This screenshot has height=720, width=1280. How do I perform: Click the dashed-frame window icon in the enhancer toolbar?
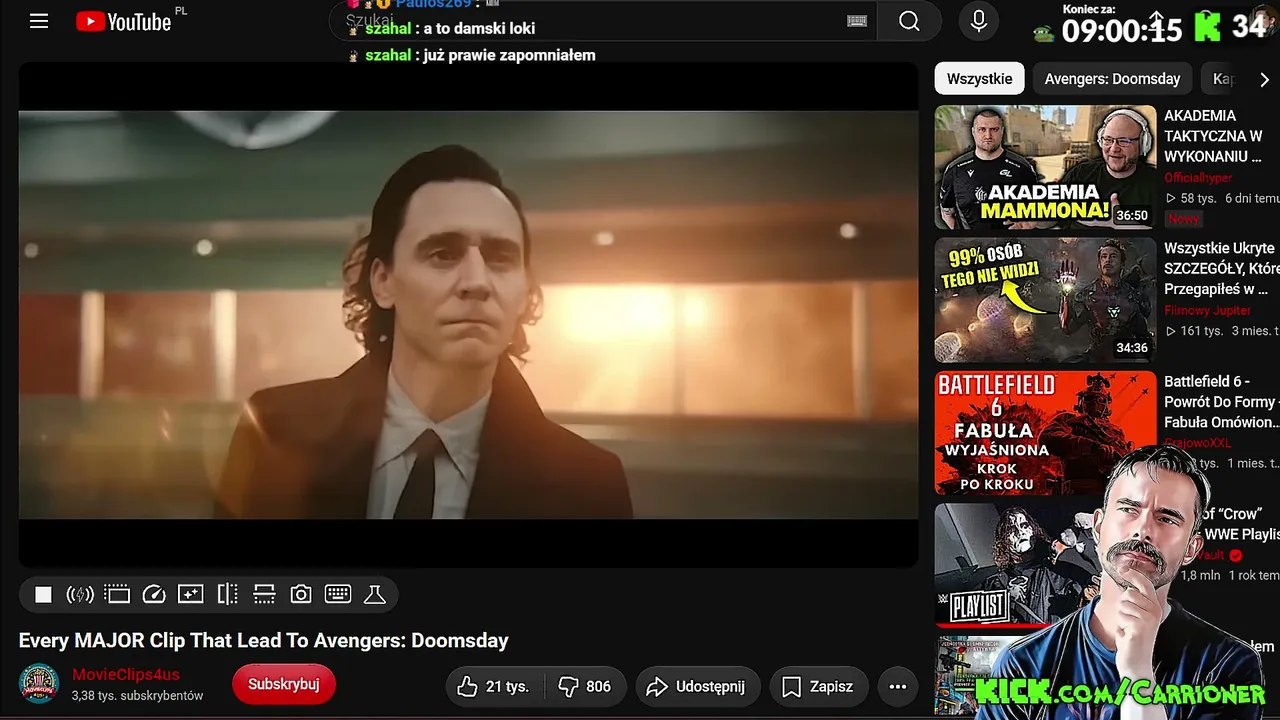(117, 595)
